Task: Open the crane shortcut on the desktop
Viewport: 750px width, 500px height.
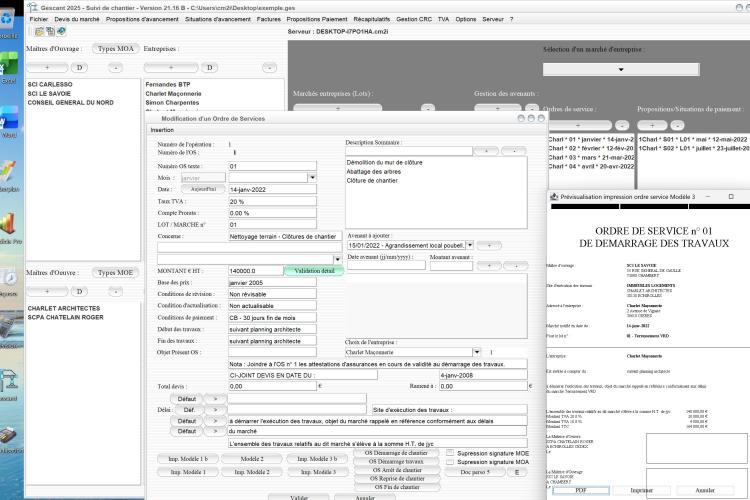Action: tap(9, 380)
